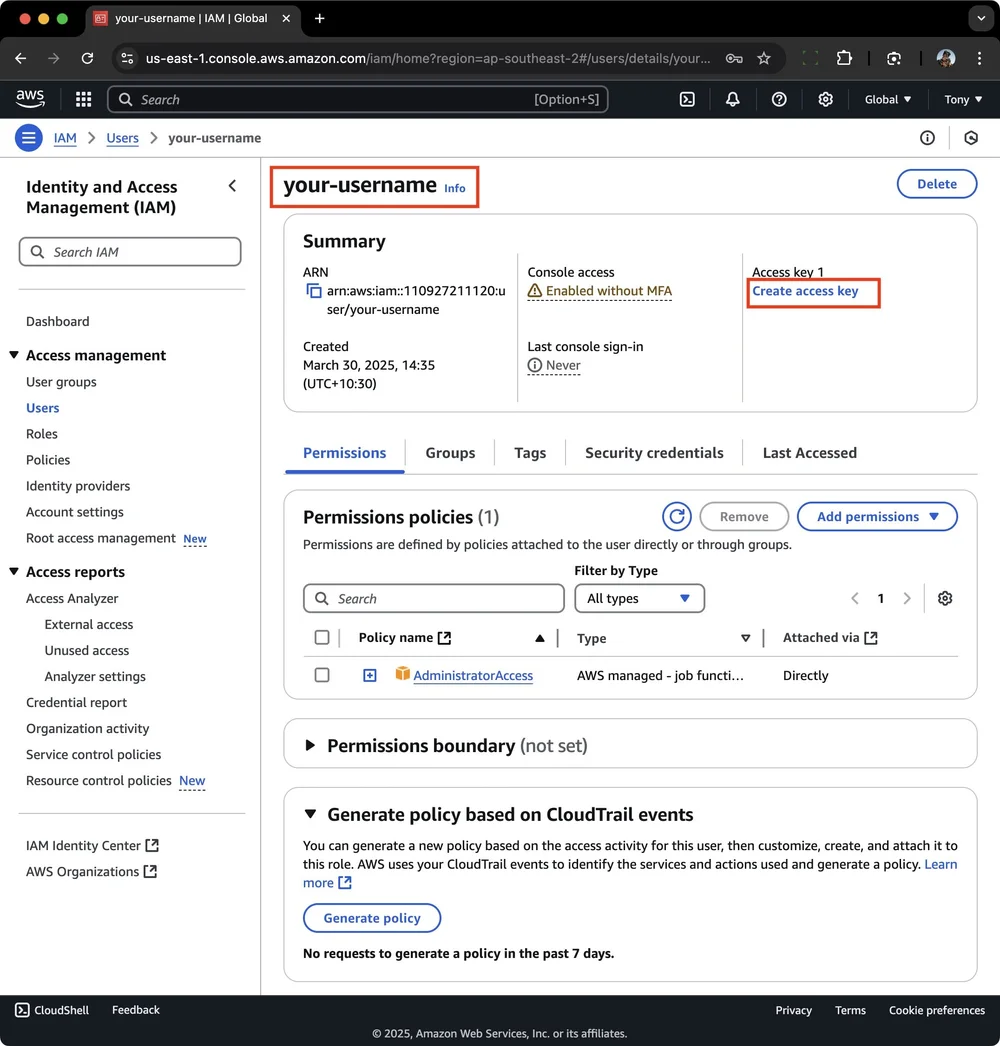This screenshot has height=1046, width=1000.
Task: Switch to the Groups tab
Action: 450,453
